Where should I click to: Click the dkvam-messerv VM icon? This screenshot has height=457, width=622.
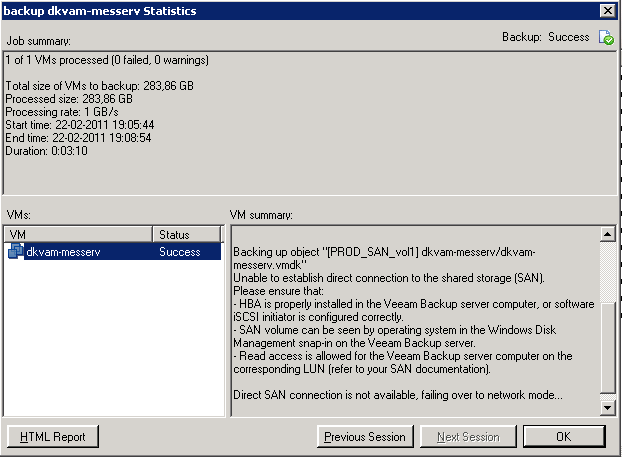click(x=15, y=251)
